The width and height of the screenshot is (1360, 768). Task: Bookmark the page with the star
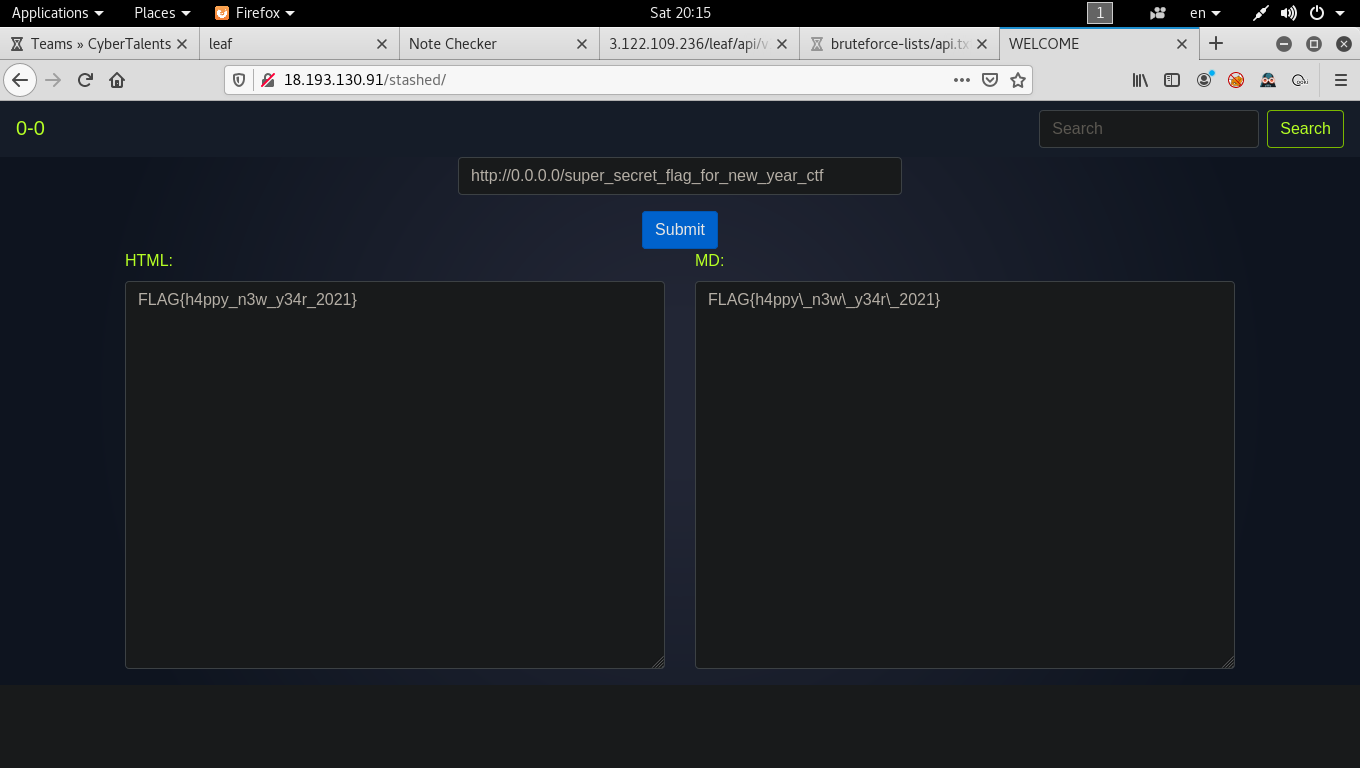tap(1018, 80)
